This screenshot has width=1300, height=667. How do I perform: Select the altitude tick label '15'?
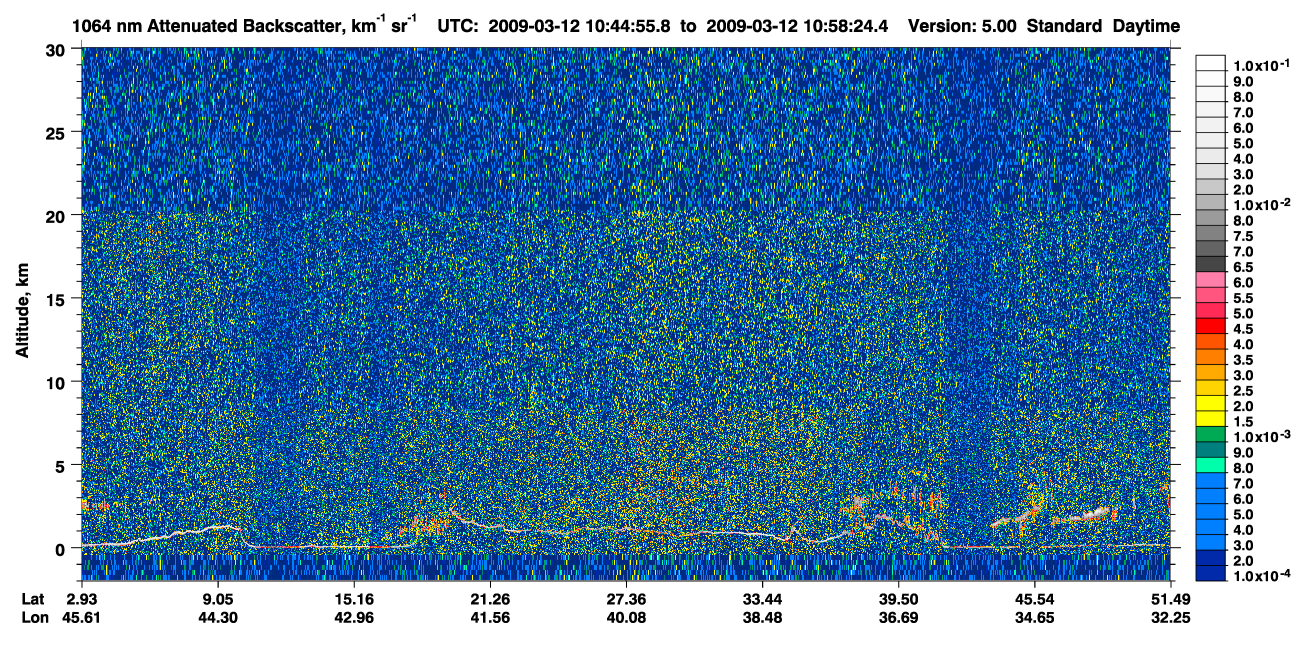pyautogui.click(x=58, y=298)
